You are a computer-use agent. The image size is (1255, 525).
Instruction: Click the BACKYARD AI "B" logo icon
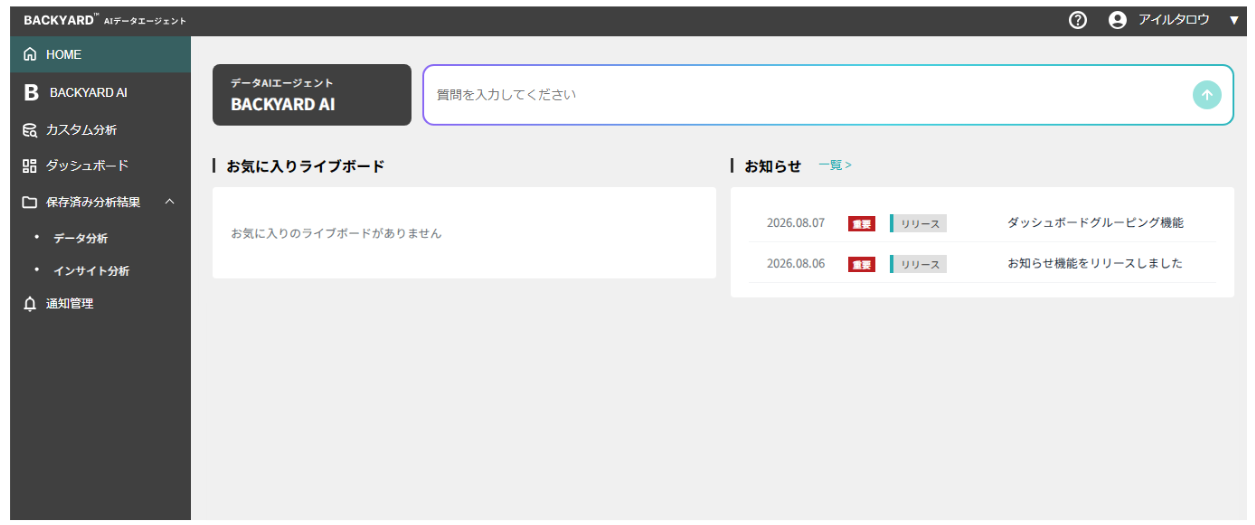(x=31, y=92)
